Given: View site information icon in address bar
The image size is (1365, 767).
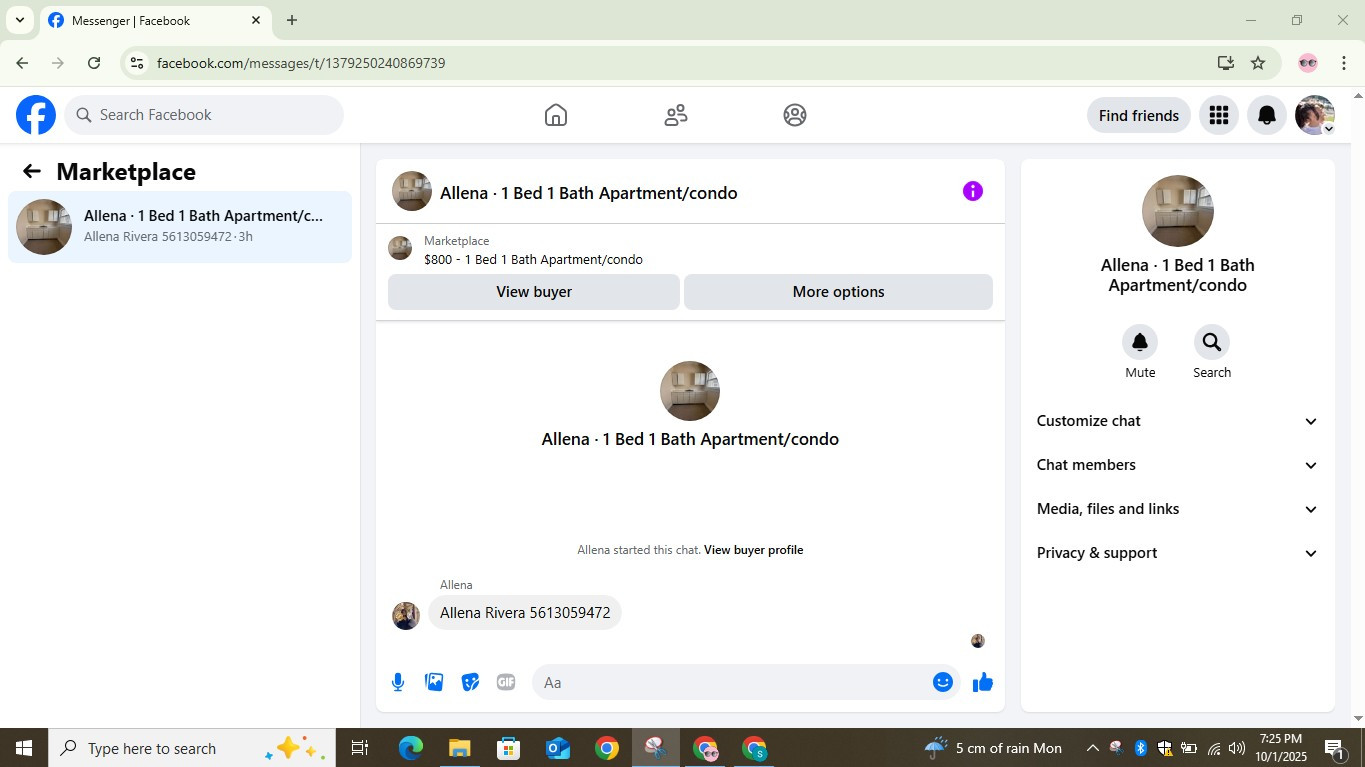Looking at the screenshot, I should click(137, 63).
